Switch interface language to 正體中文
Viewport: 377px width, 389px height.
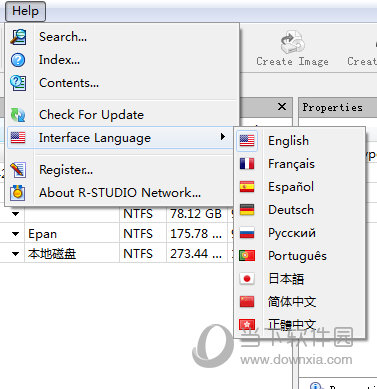300,324
